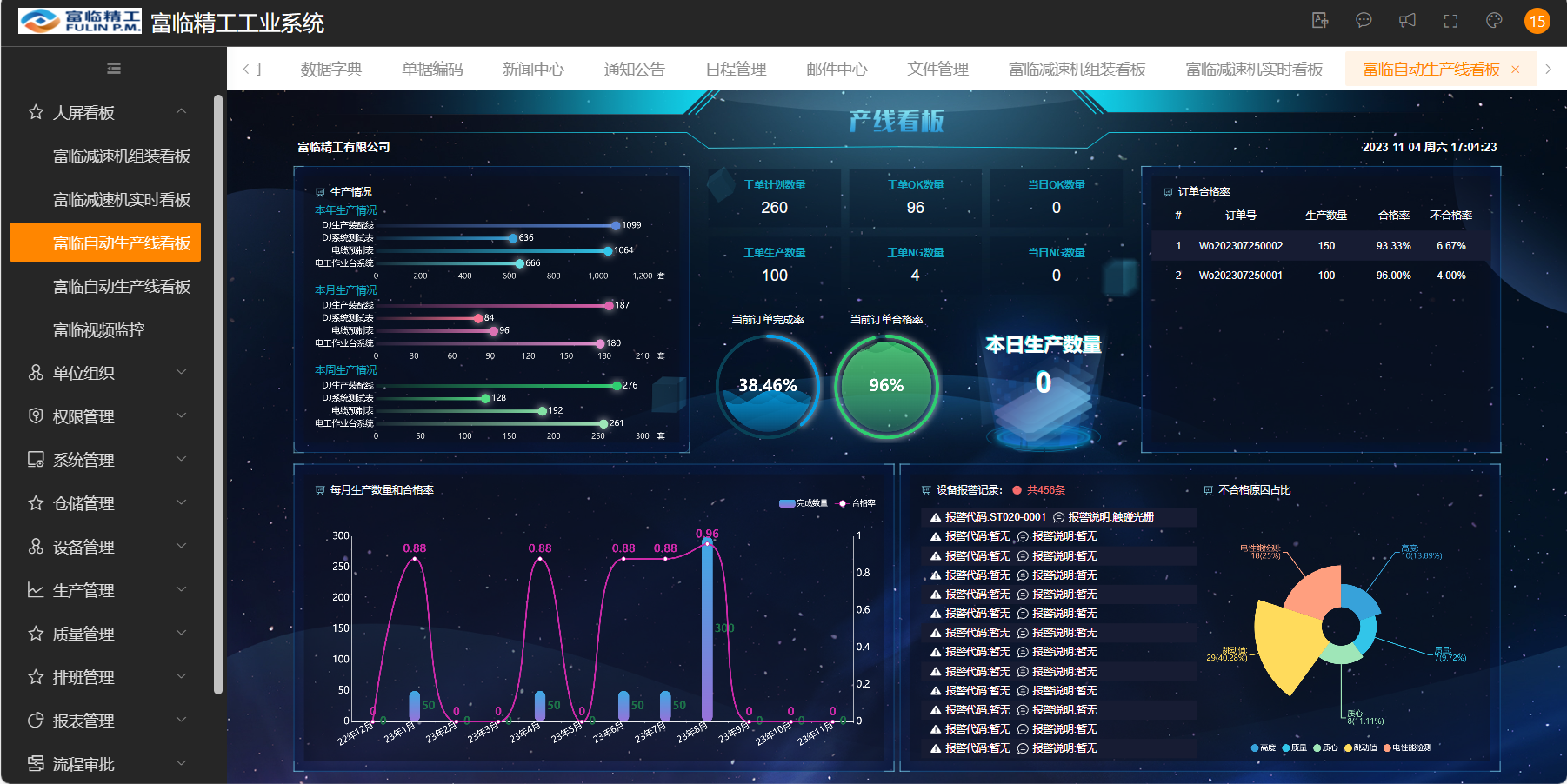Viewport: 1567px width, 784px height.
Task: Switch to the 邮件中心 tab
Action: click(837, 70)
